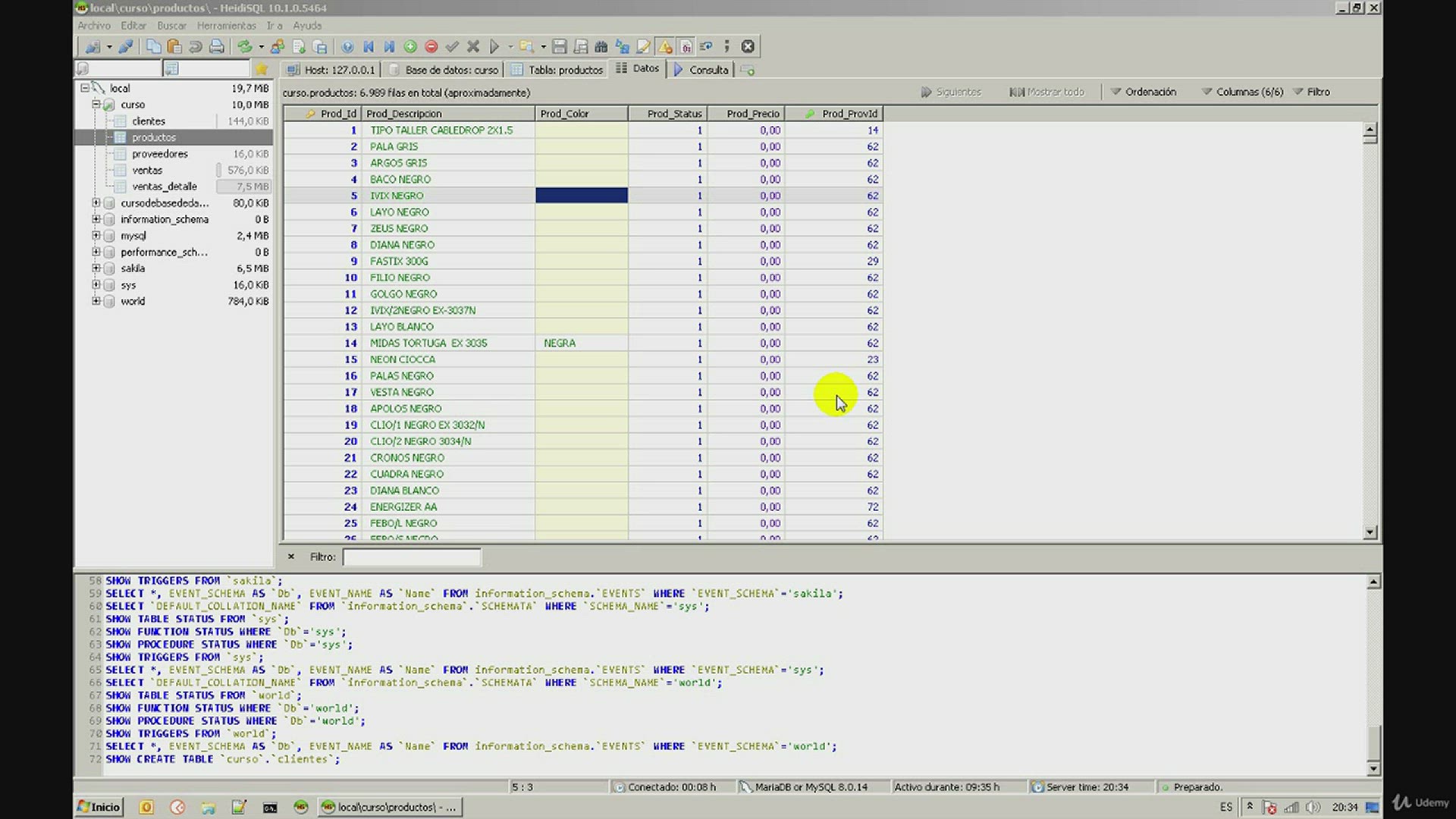Open the Ayuda menu
The width and height of the screenshot is (1456, 819).
click(x=307, y=26)
